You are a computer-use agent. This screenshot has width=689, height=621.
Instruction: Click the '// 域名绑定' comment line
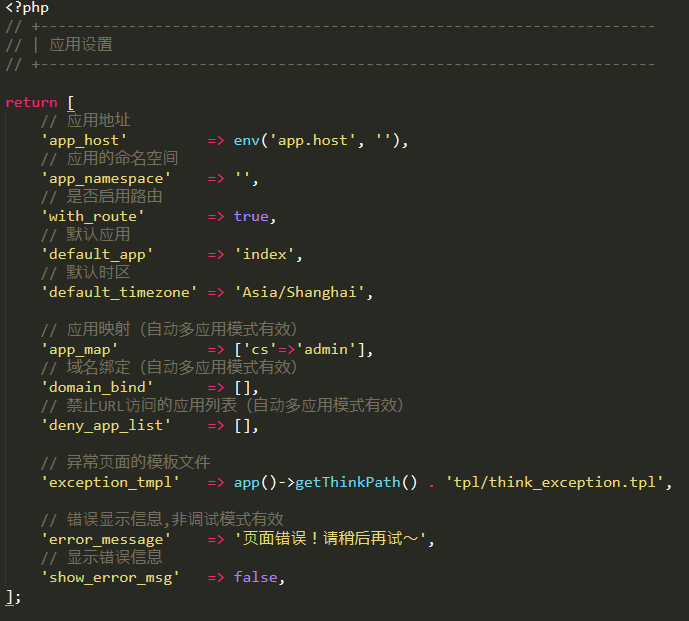coord(169,367)
